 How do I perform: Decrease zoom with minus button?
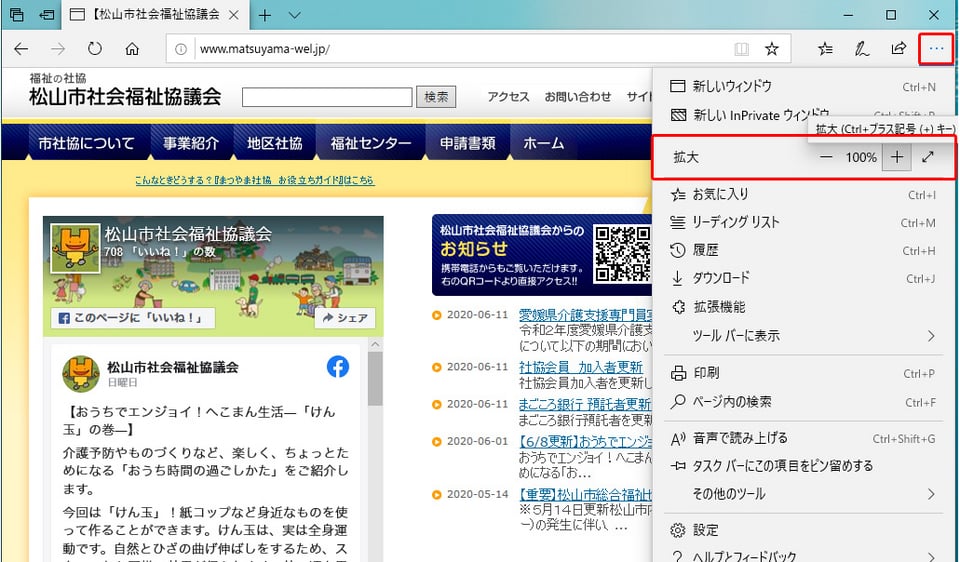(x=826, y=157)
